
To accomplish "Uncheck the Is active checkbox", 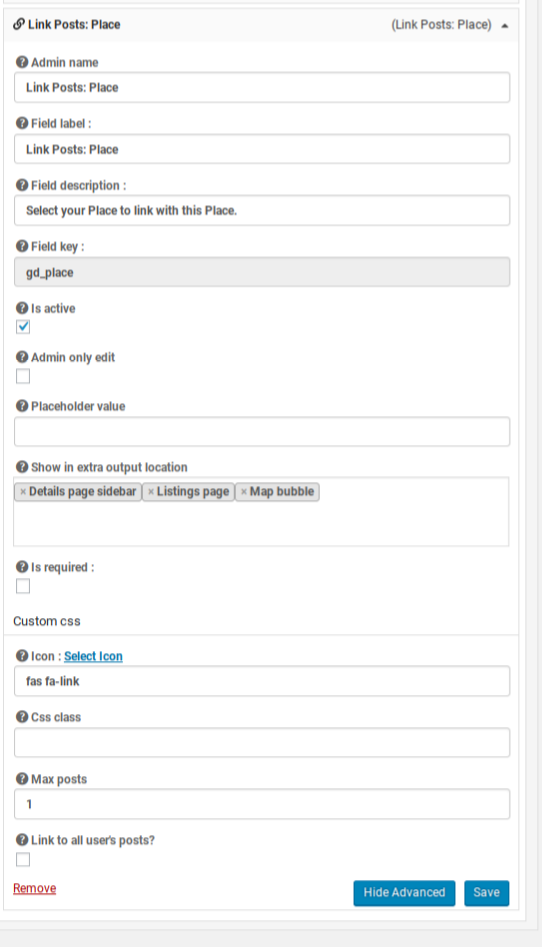I will 23,327.
